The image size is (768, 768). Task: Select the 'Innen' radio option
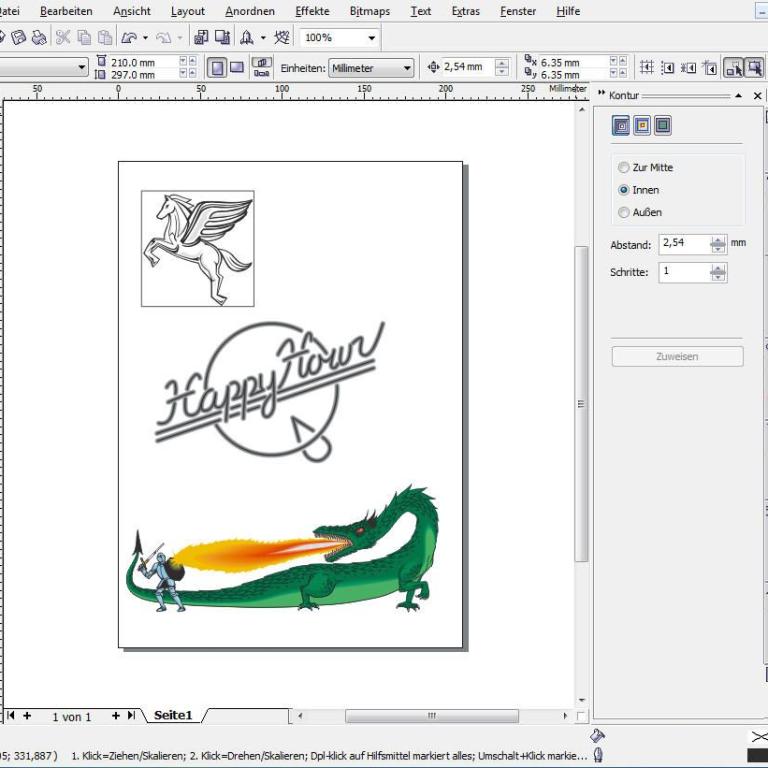coord(624,190)
